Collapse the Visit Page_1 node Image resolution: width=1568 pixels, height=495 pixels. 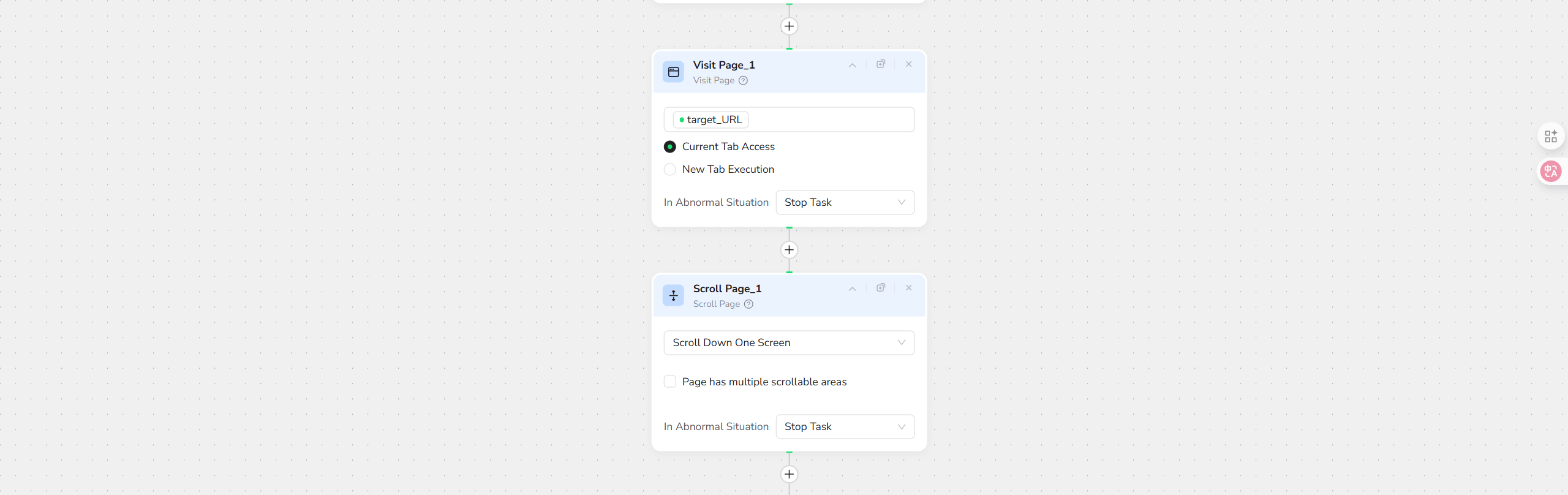[x=852, y=65]
